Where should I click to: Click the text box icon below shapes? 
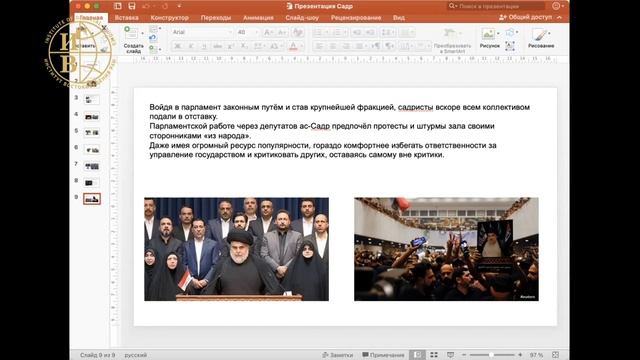click(510, 46)
